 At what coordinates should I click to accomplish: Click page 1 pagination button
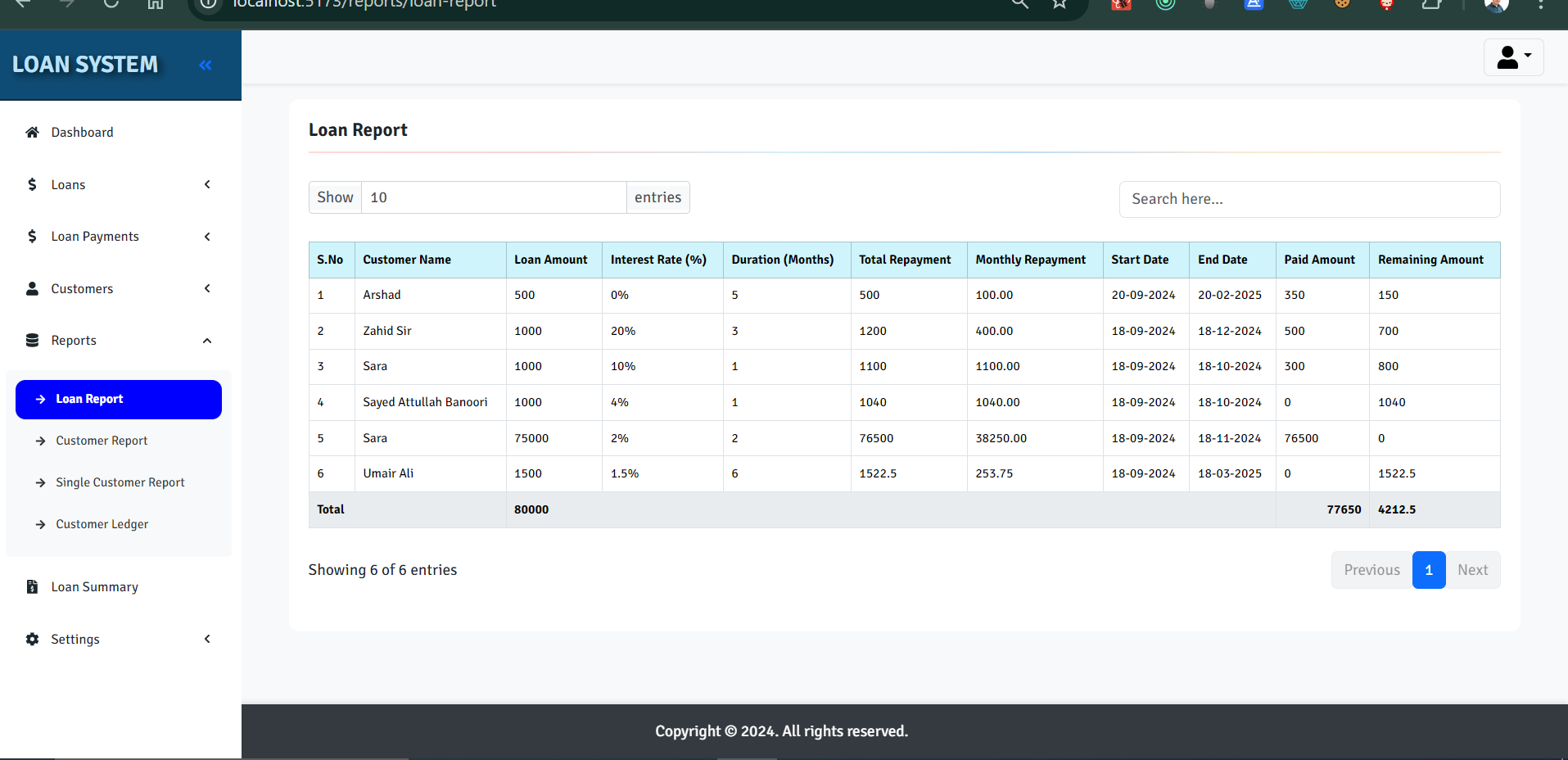coord(1429,570)
